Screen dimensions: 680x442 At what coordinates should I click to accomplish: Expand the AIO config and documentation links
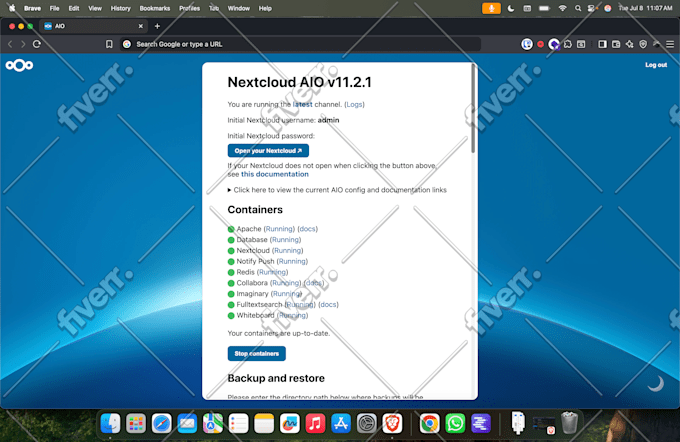(337, 190)
